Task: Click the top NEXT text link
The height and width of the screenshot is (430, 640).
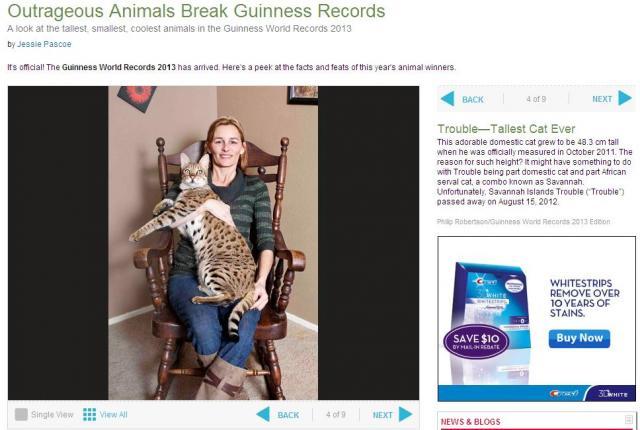Action: [x=602, y=99]
